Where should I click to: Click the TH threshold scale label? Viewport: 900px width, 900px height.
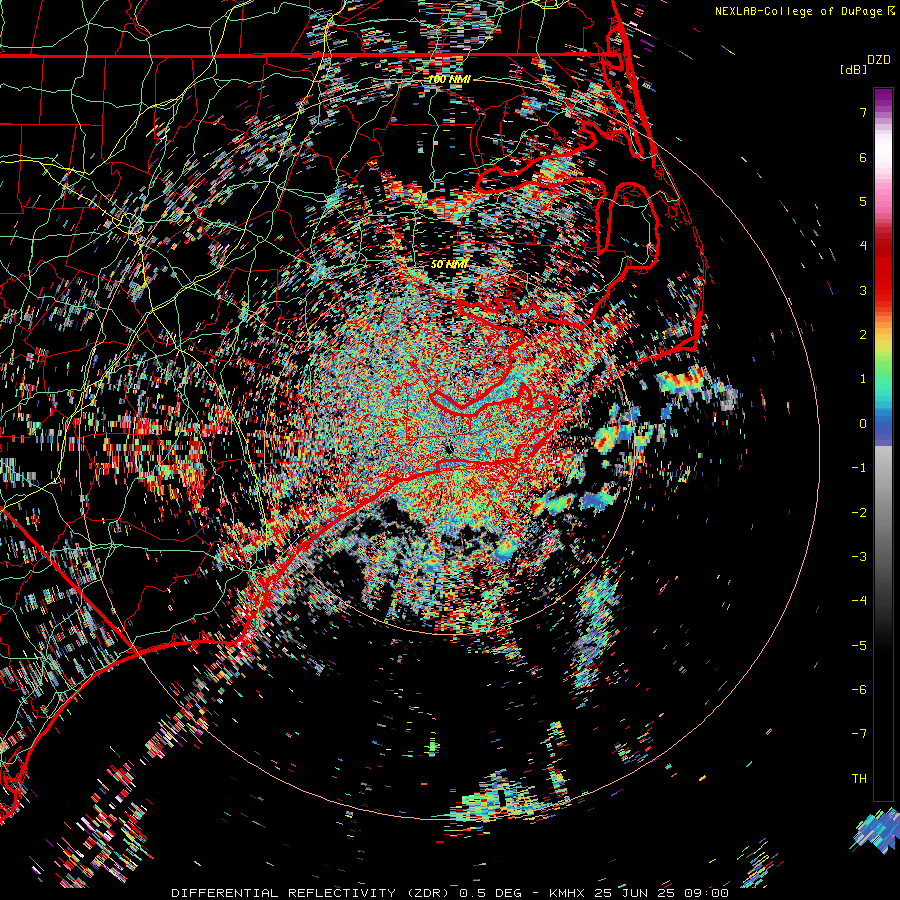[859, 779]
